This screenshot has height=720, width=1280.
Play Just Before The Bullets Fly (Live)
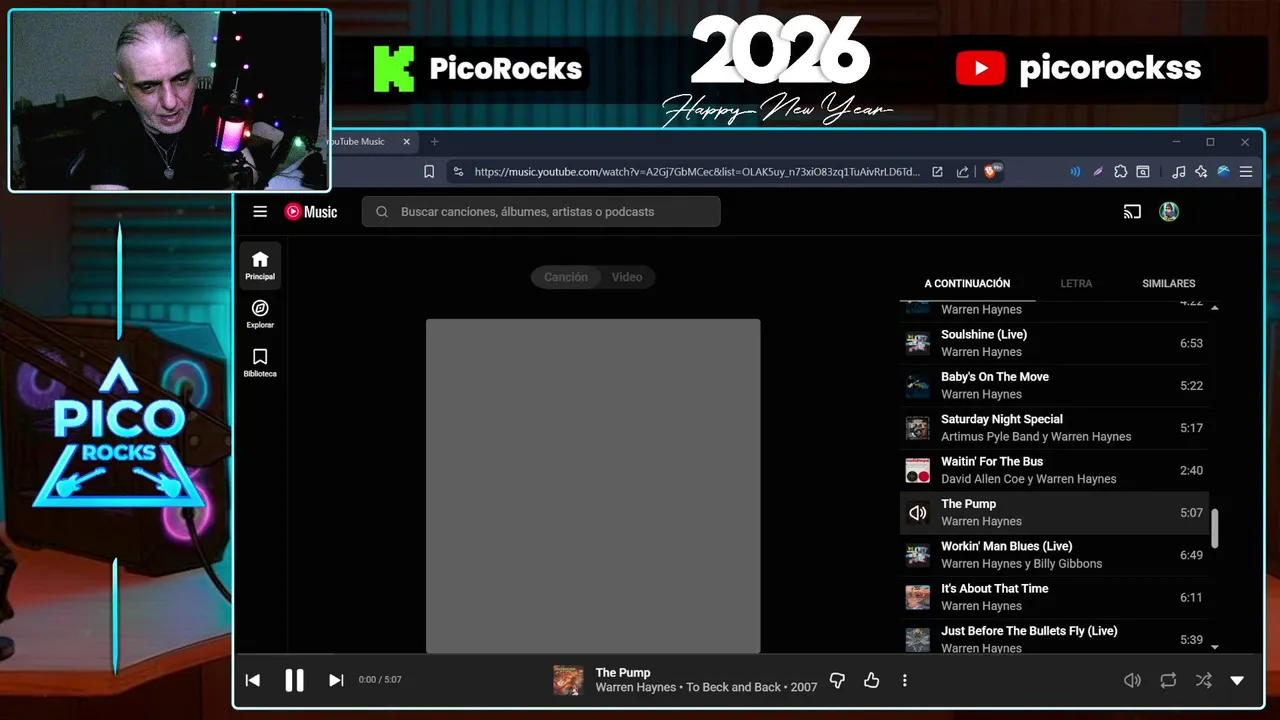(1055, 639)
